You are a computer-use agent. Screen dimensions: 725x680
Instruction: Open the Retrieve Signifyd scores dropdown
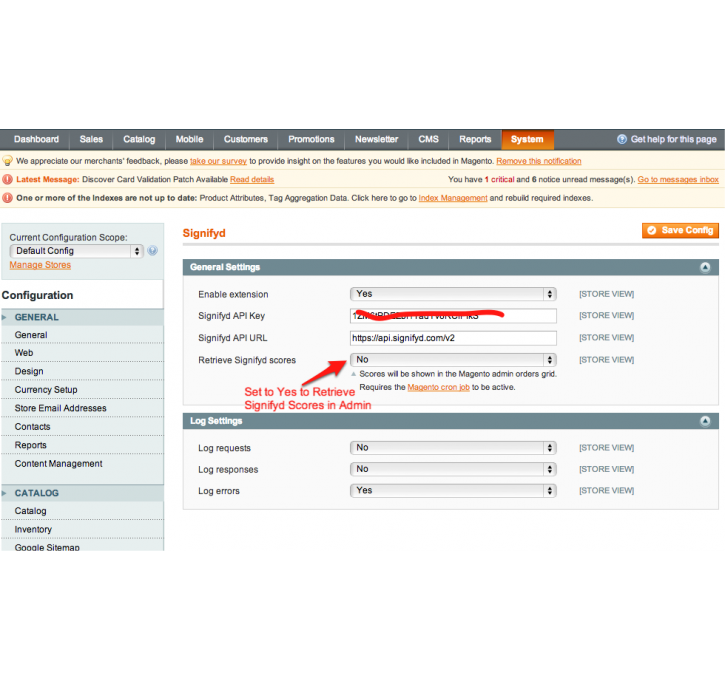pos(453,360)
